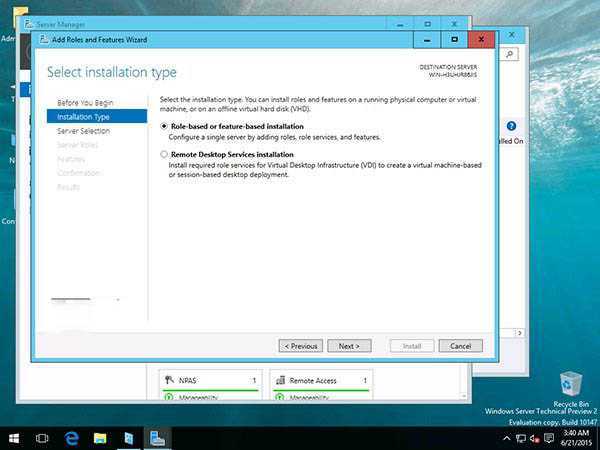Click the wizard sidebar horizontal scrollbar
The width and height of the screenshot is (600, 450).
pyautogui.click(x=70, y=300)
